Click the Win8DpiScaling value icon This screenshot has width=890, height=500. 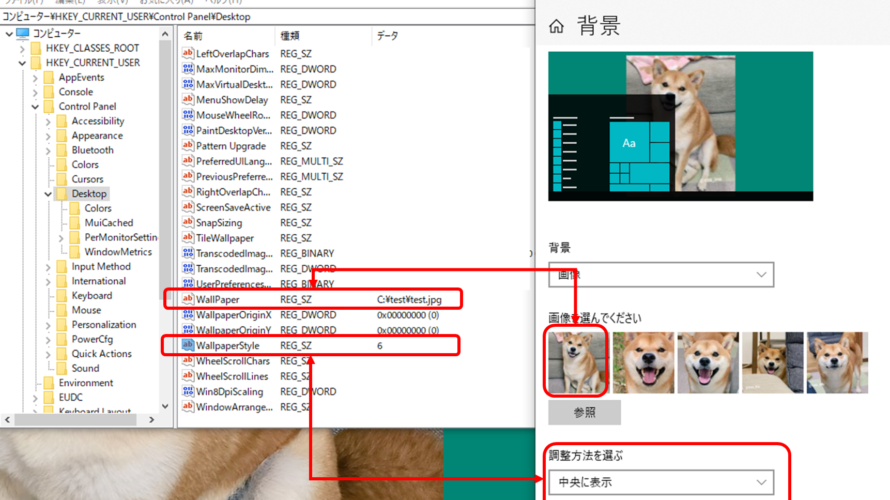point(188,390)
